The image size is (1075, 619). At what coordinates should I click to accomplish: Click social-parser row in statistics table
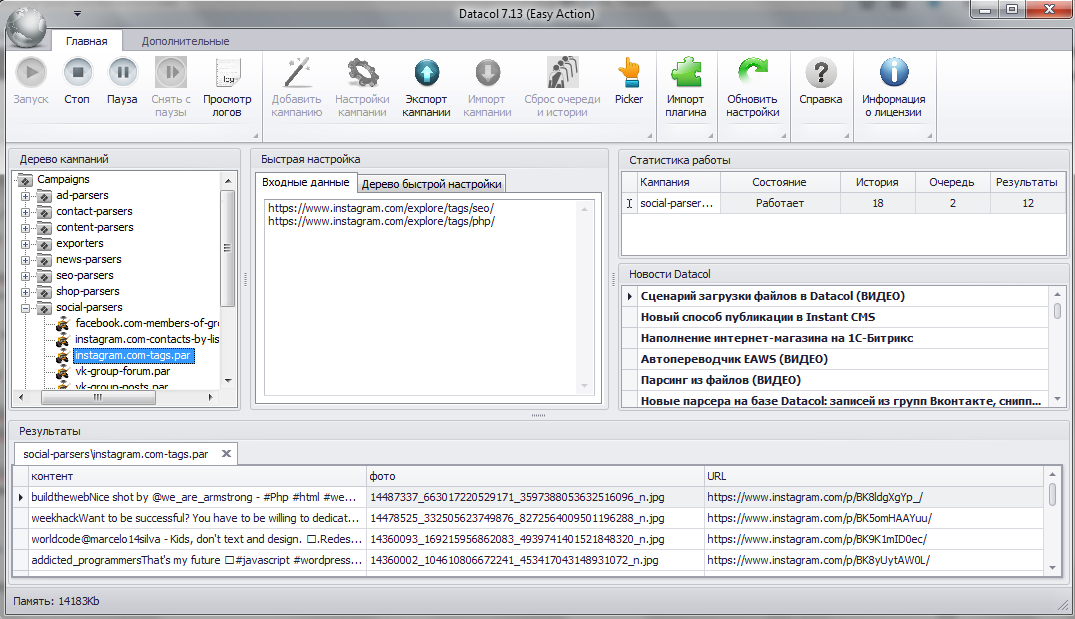point(843,203)
